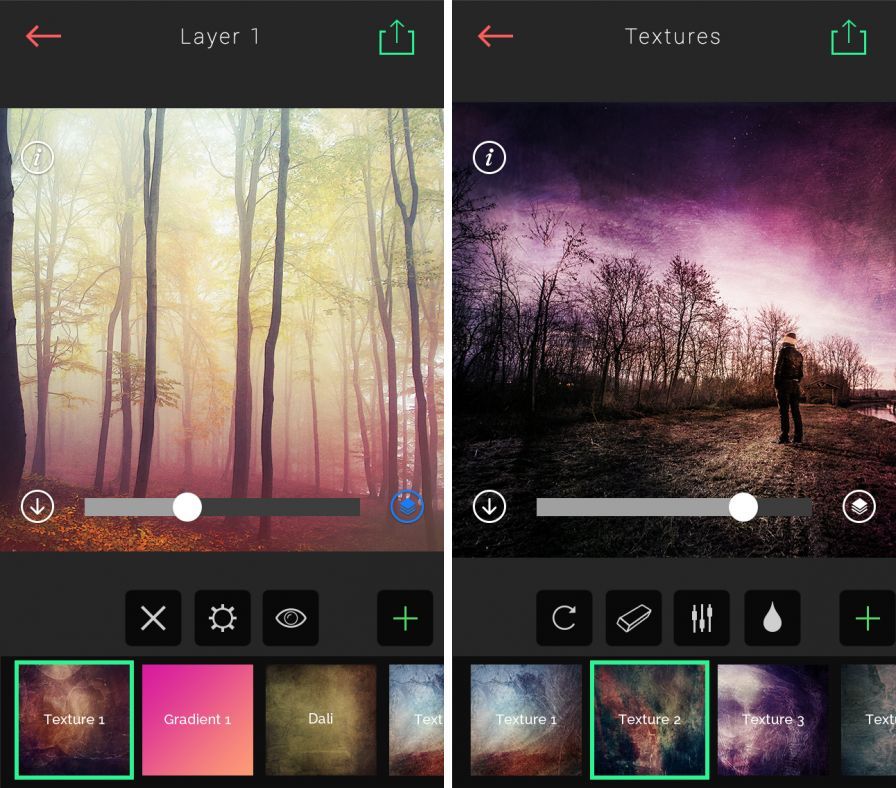Expand the down arrow on forest photo
The width and height of the screenshot is (896, 788).
[37, 507]
